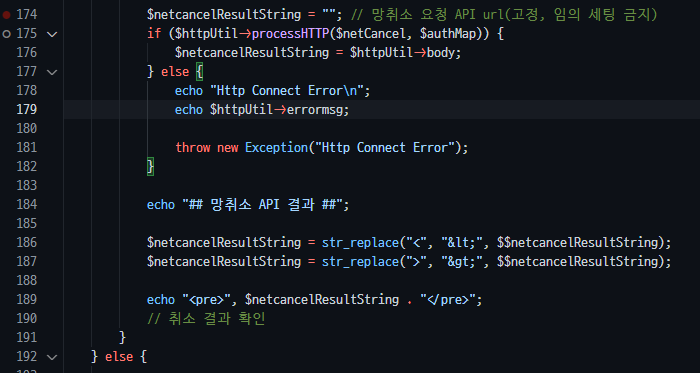The width and height of the screenshot is (700, 373).
Task: Click the if keyword on line 175
Action: pyautogui.click(x=154, y=34)
